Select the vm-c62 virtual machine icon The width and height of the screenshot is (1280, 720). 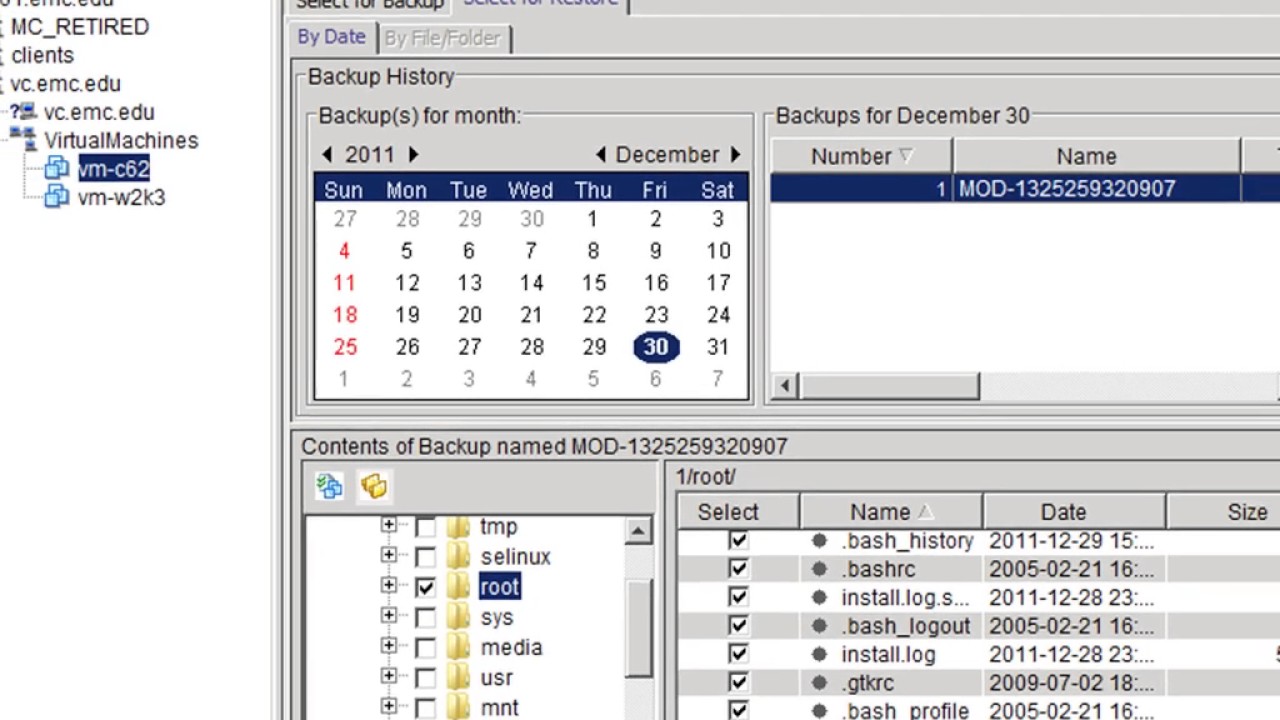tap(56, 169)
